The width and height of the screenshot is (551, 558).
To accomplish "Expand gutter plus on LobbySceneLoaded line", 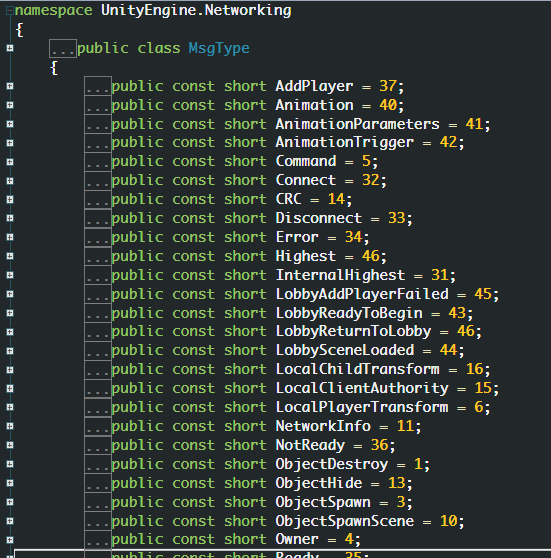I will click(x=10, y=351).
